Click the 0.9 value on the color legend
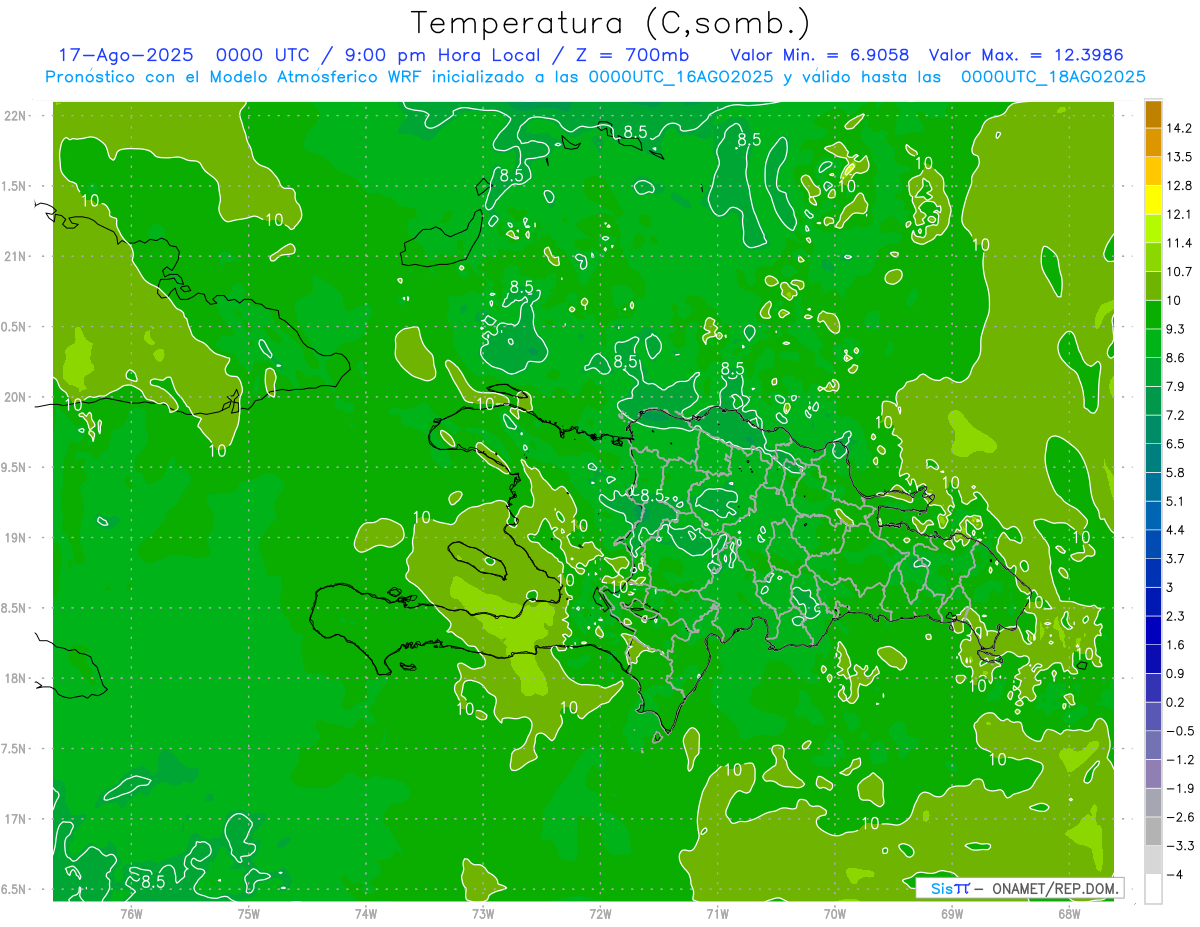 tap(1176, 674)
